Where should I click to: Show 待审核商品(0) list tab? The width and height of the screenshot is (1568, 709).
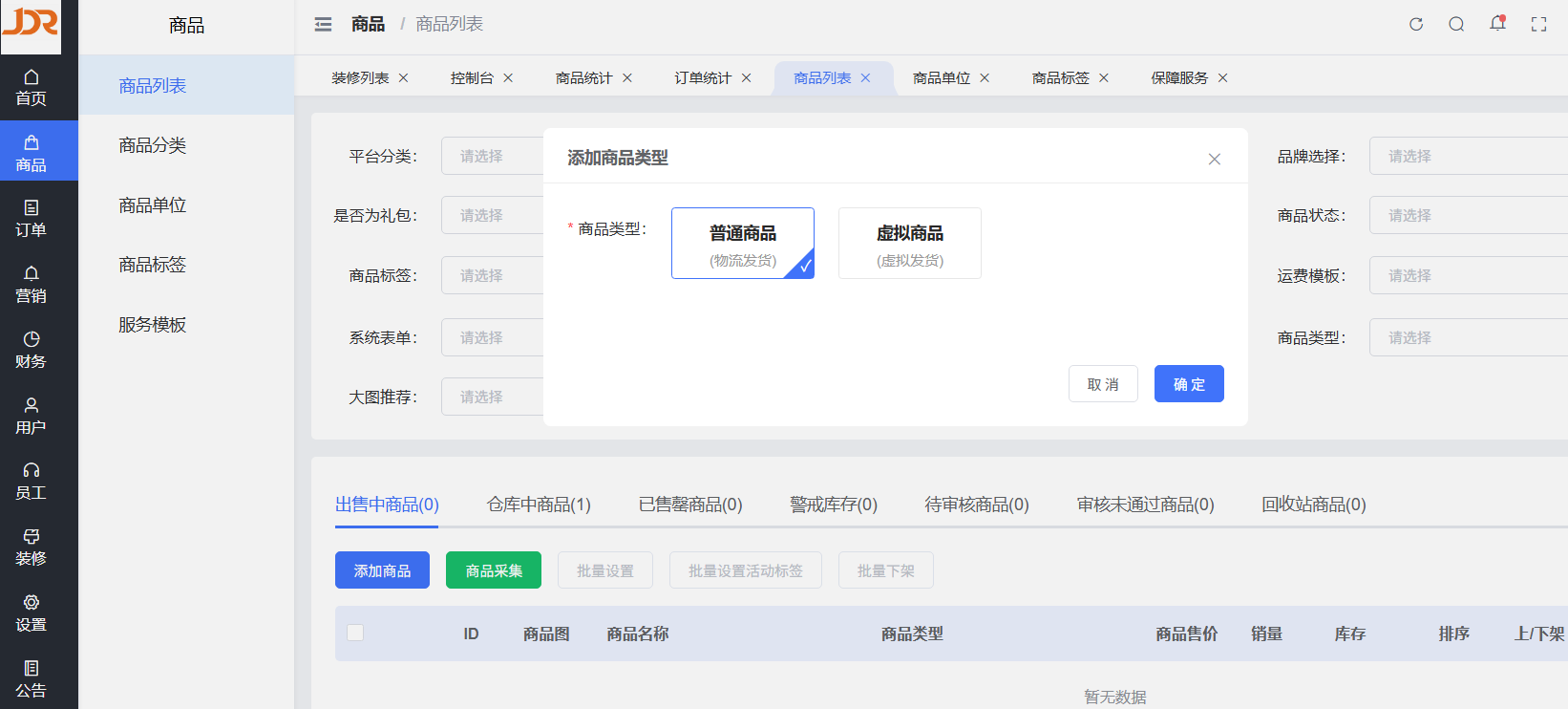point(977,505)
